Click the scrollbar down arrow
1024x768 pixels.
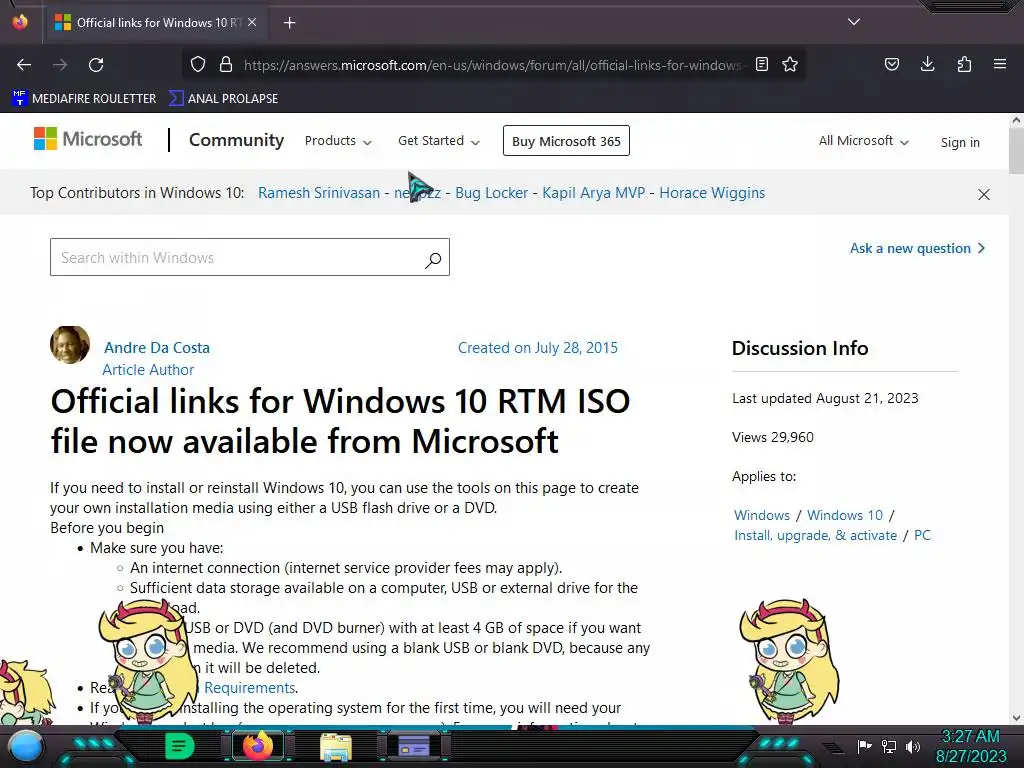point(1016,718)
